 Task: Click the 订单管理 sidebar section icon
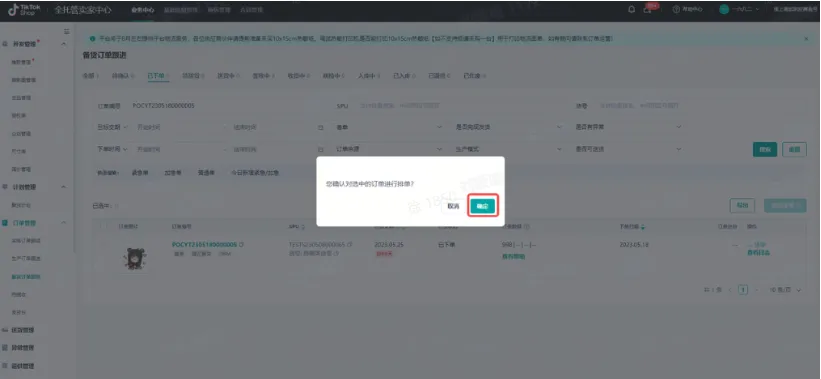point(5,223)
